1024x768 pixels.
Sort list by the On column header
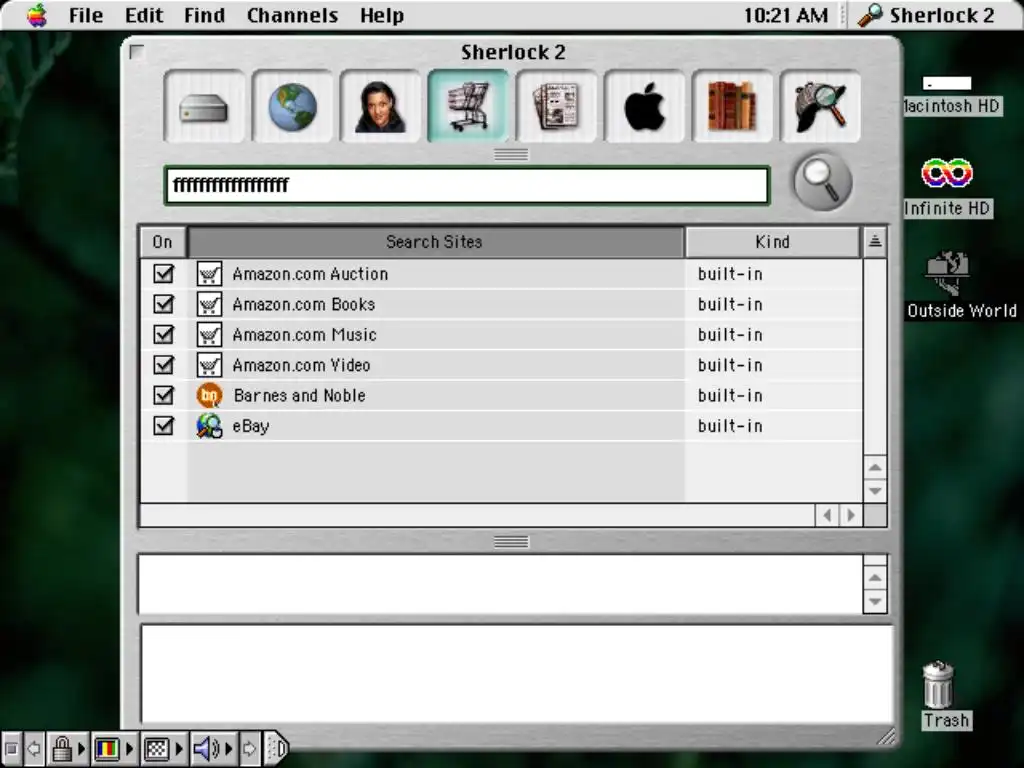[x=163, y=242]
